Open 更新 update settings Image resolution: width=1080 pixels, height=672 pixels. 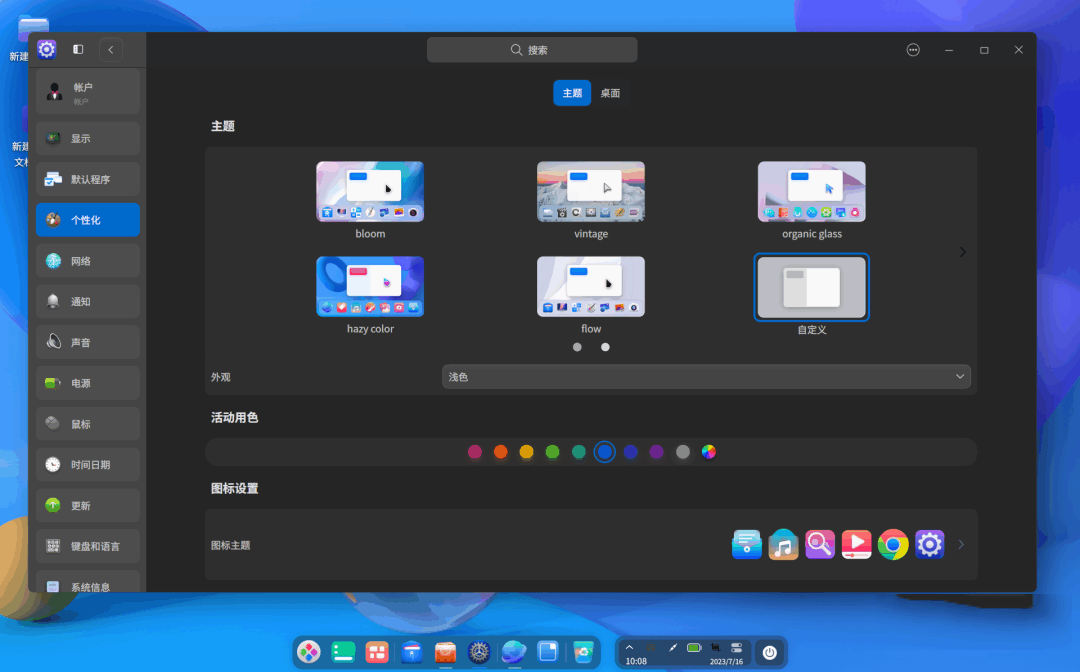pos(87,505)
